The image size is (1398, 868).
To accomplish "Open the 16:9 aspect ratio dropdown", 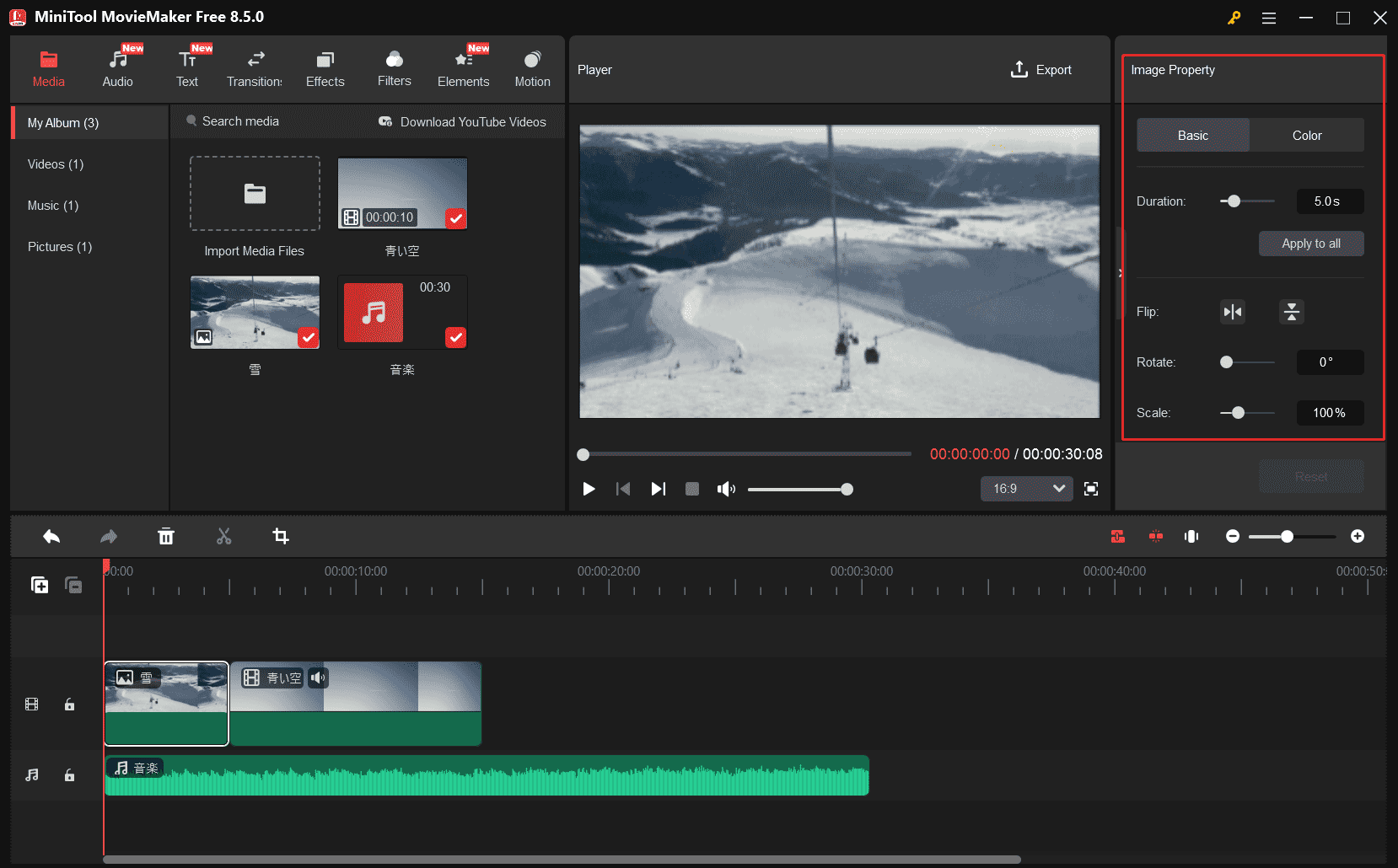I will pyautogui.click(x=1026, y=489).
